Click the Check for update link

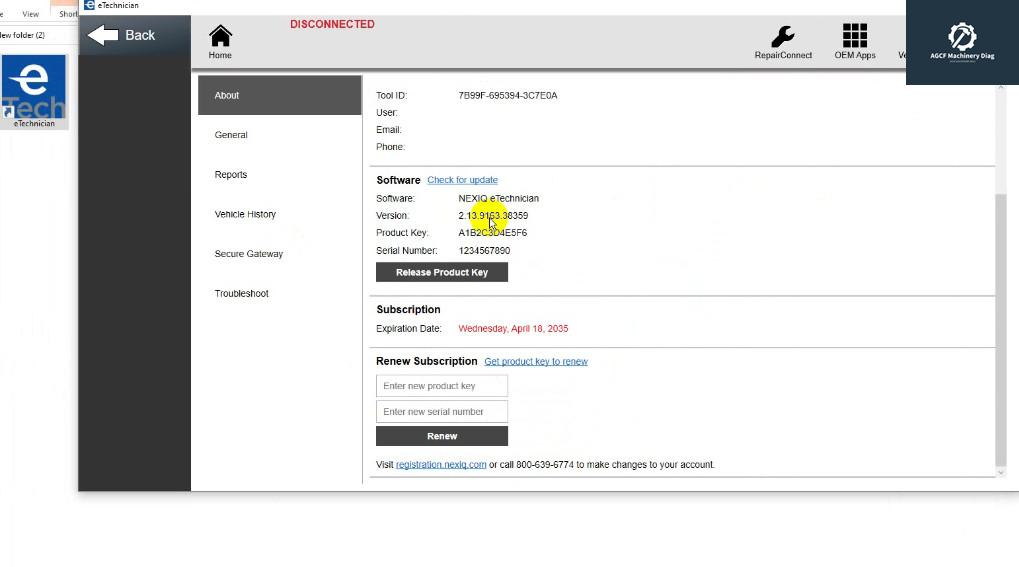(x=462, y=180)
